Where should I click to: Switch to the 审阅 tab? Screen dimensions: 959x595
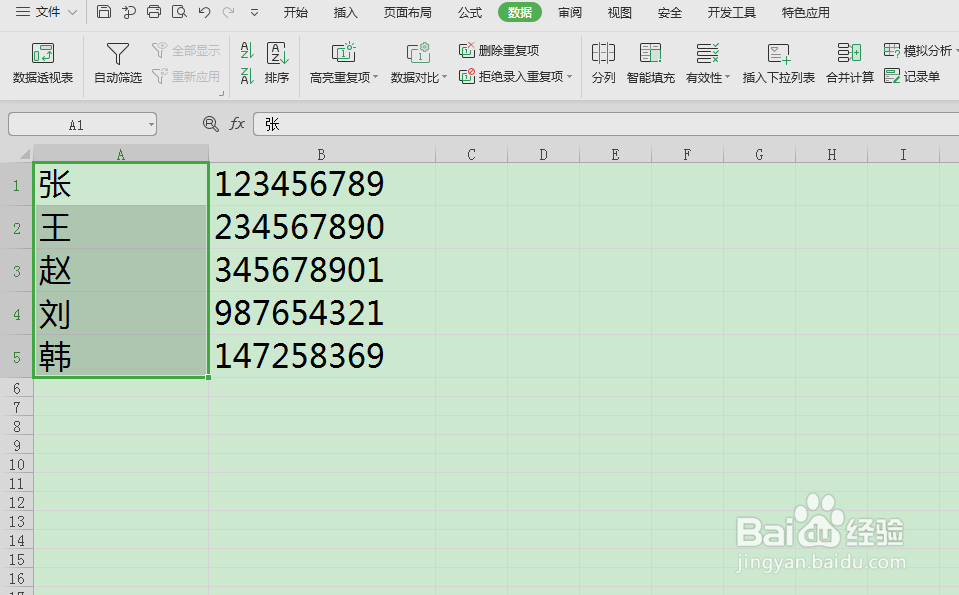coord(570,12)
